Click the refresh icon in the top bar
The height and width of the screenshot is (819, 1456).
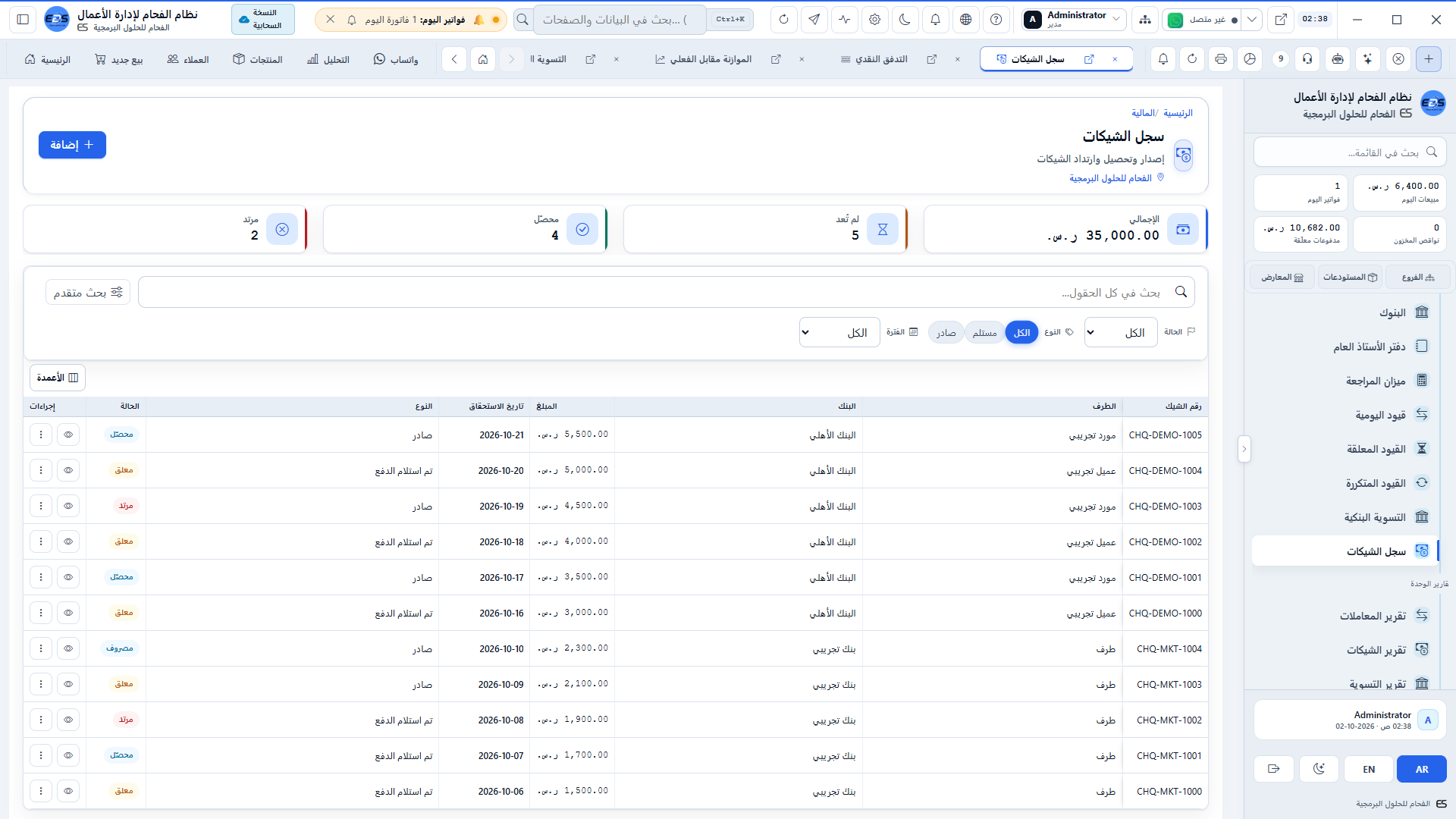783,20
